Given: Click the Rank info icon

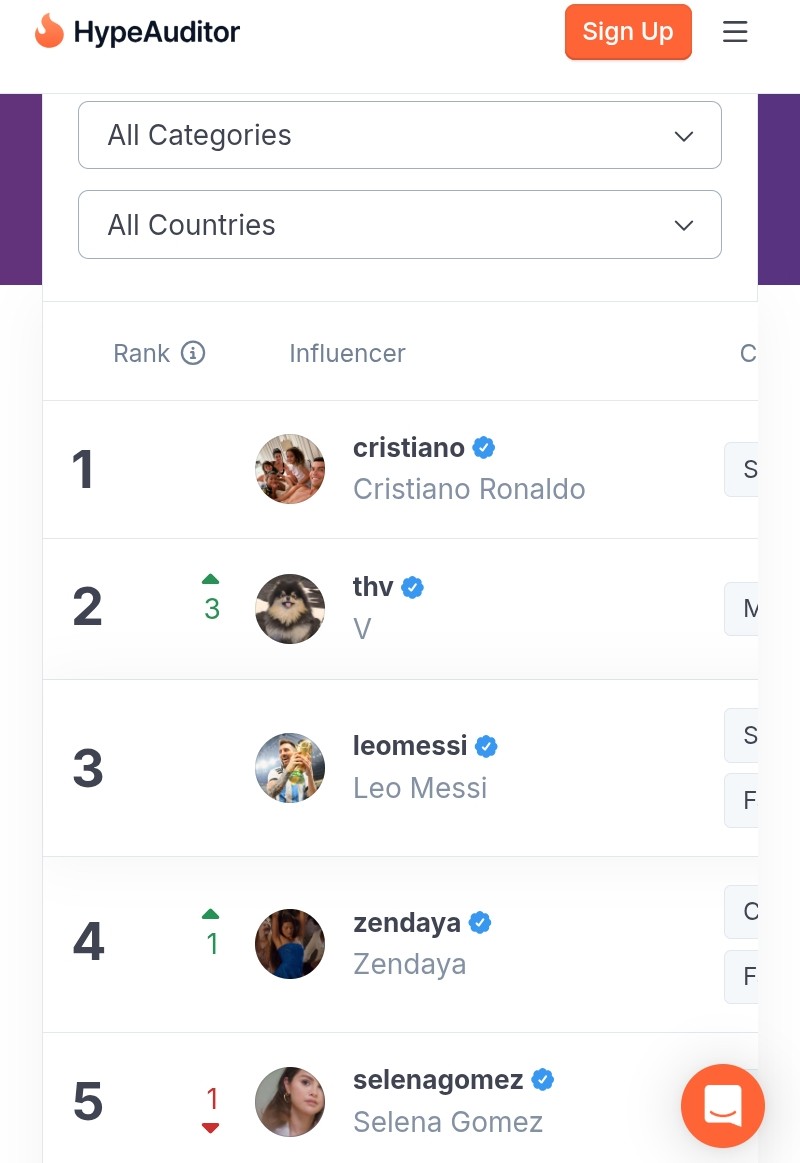Looking at the screenshot, I should coord(193,353).
